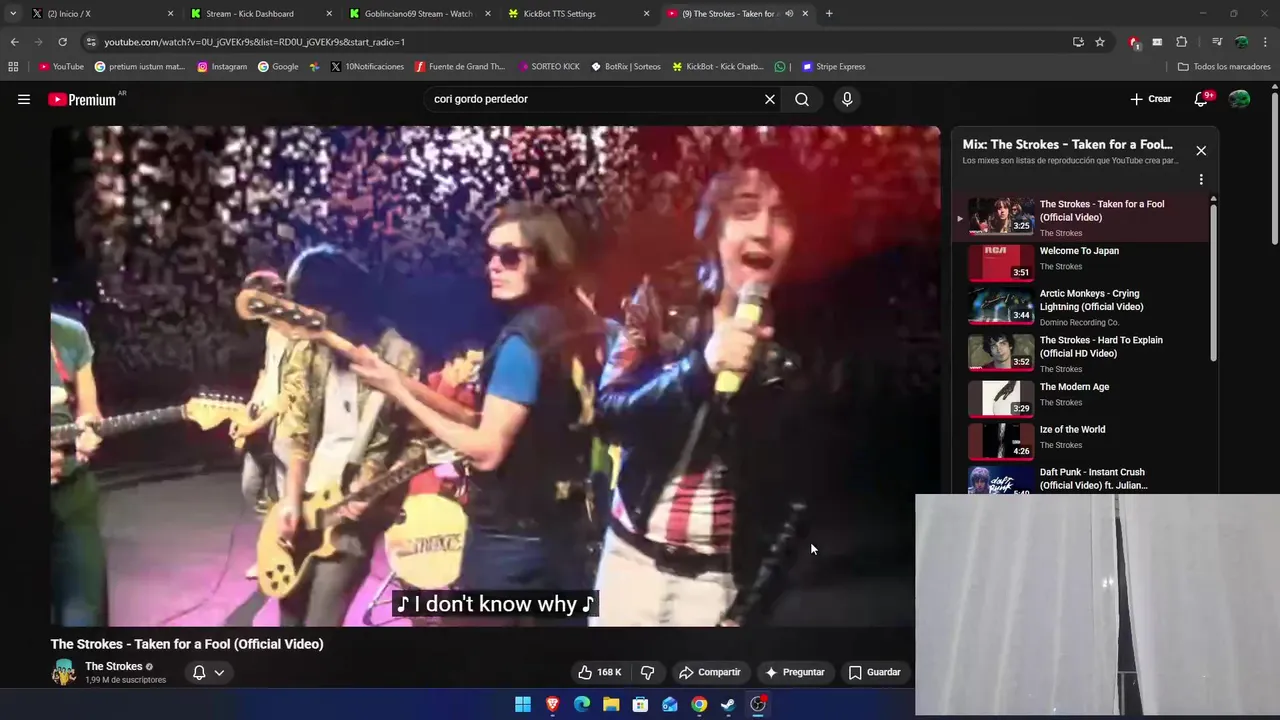Open Steam from taskbar

[x=728, y=704]
